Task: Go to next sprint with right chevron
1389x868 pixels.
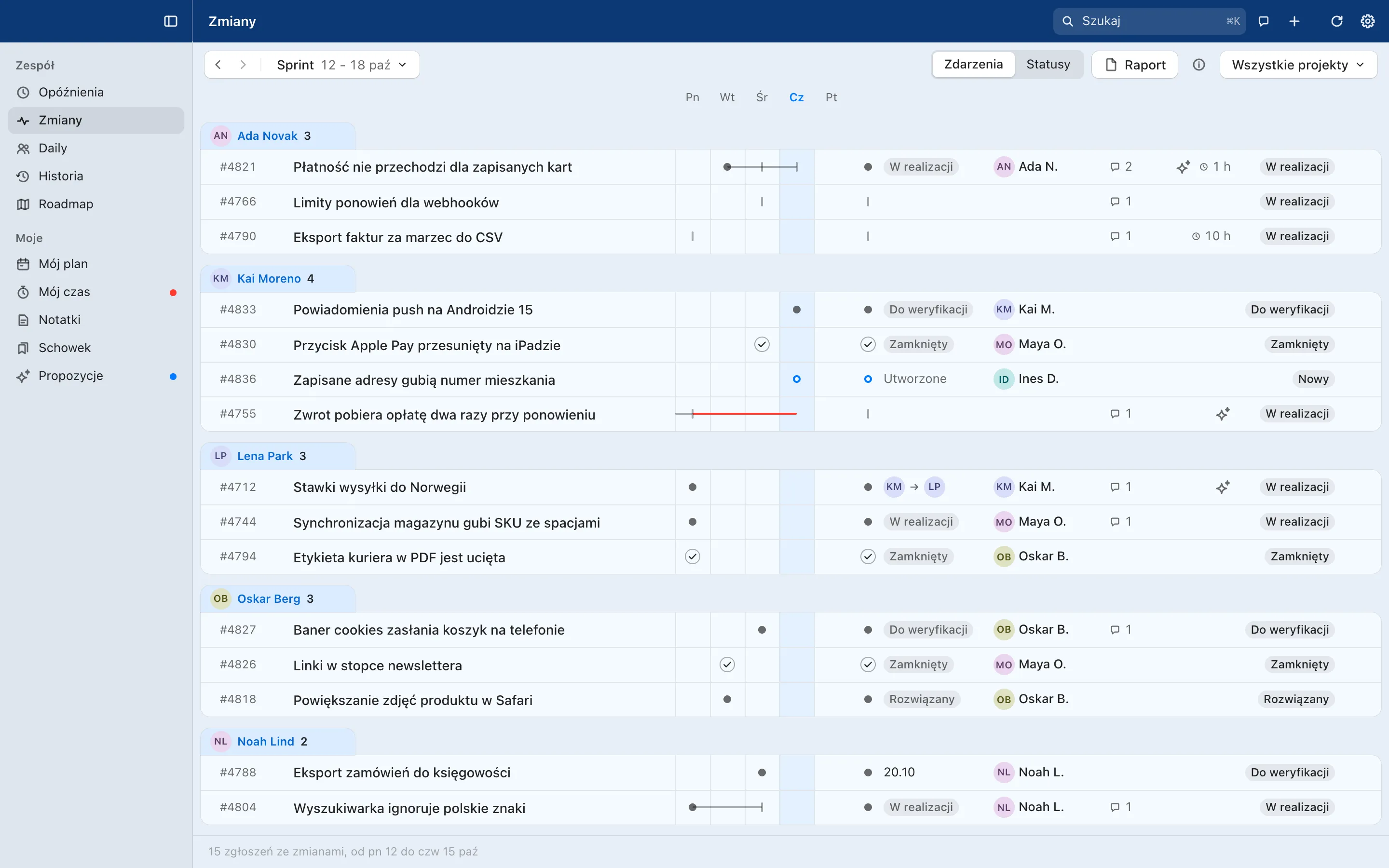Action: tap(244, 64)
